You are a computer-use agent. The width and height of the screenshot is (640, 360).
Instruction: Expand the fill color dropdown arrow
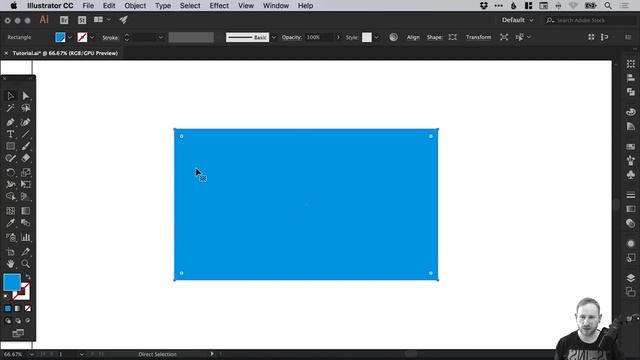(70, 38)
